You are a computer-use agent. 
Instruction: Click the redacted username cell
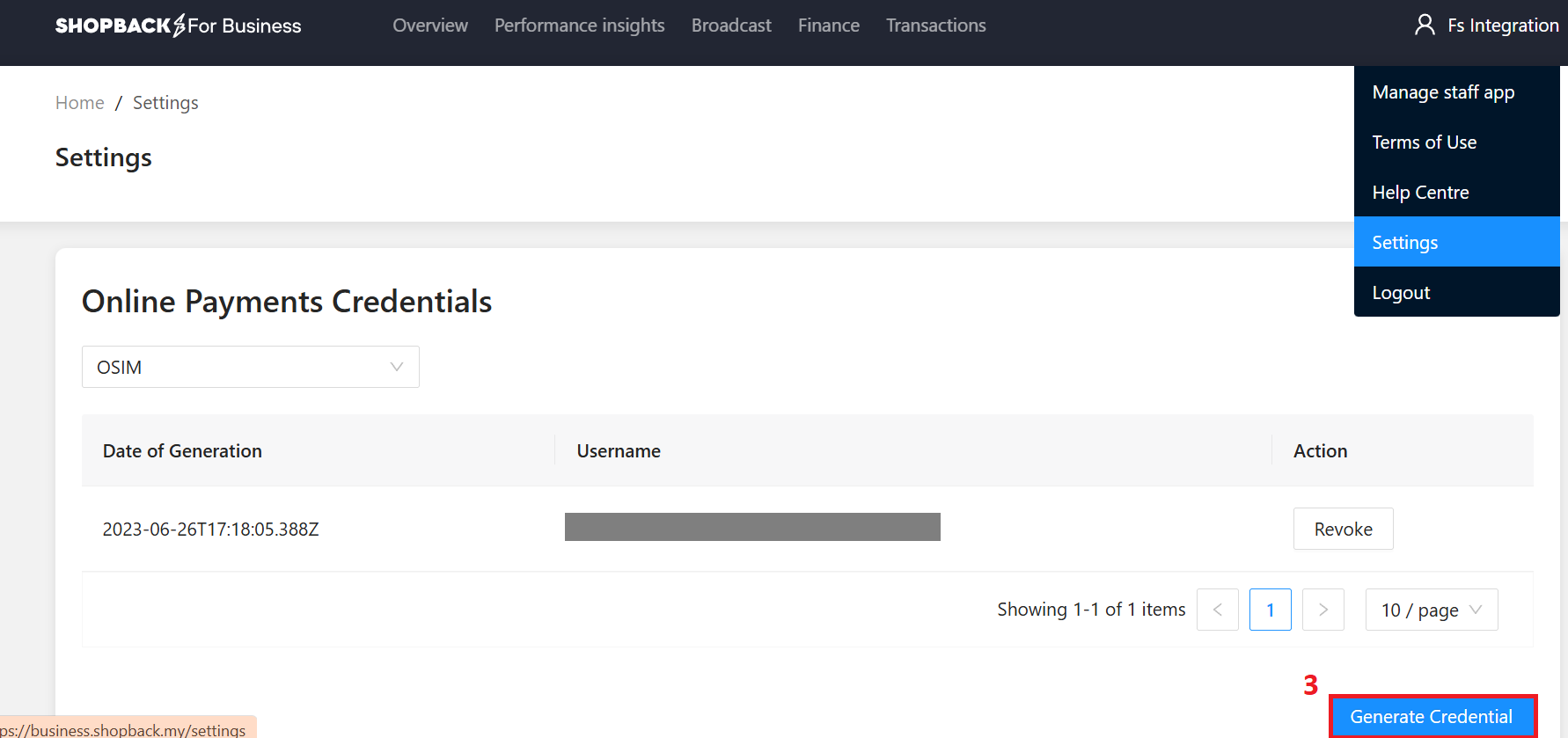coord(752,527)
